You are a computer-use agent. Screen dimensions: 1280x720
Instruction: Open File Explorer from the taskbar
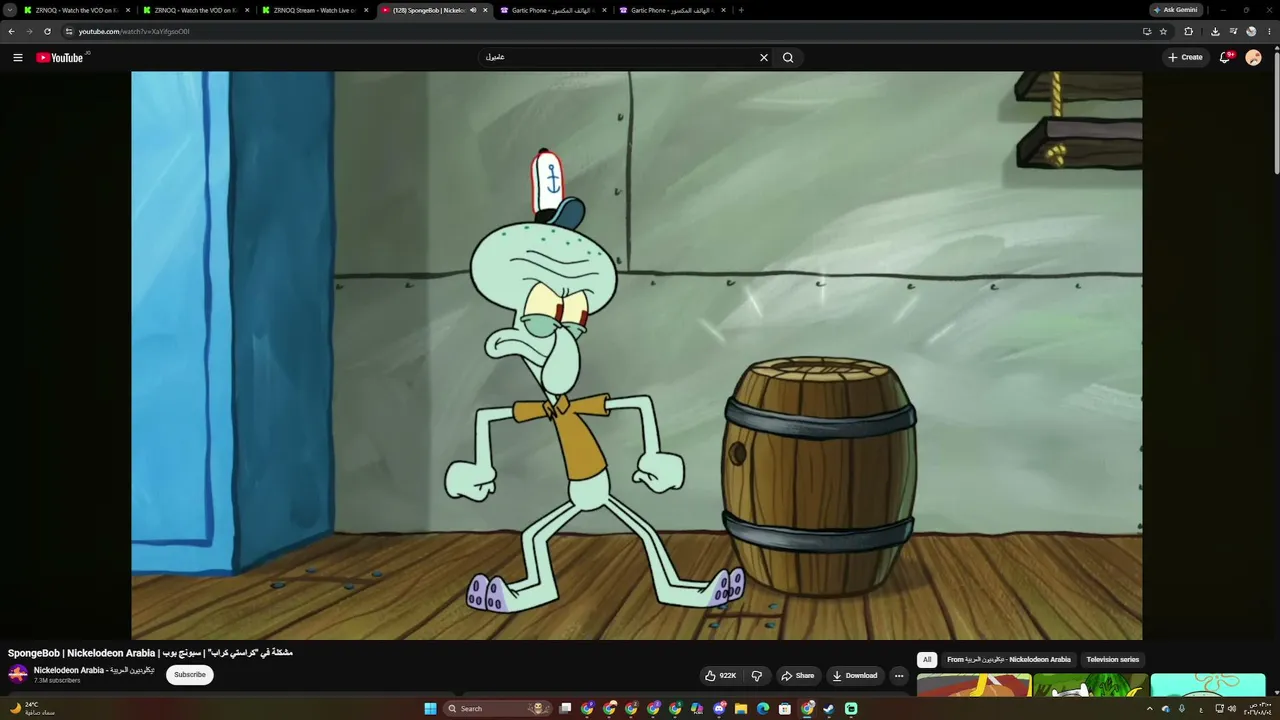click(x=741, y=709)
